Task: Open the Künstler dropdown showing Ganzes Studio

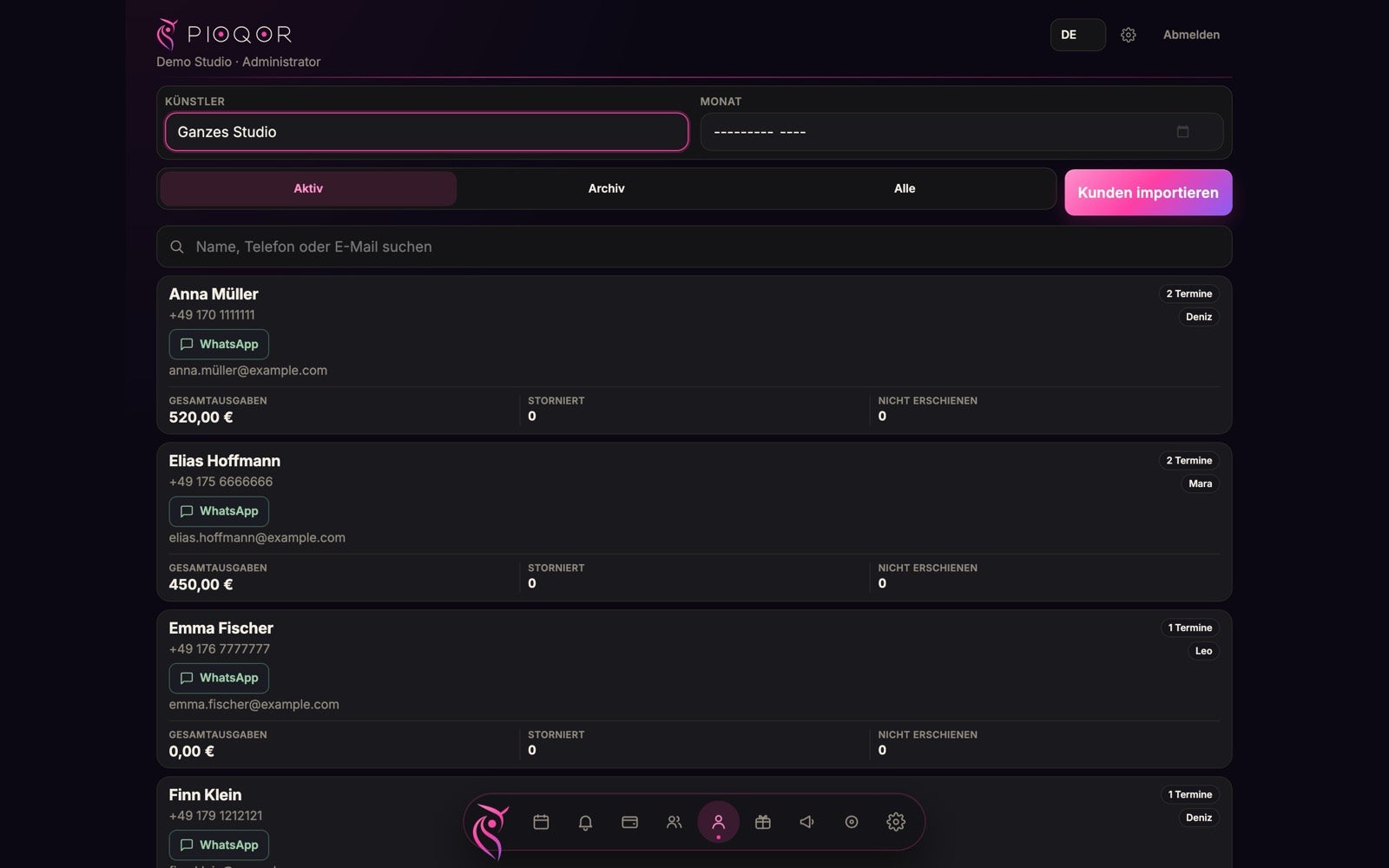Action: (x=426, y=132)
